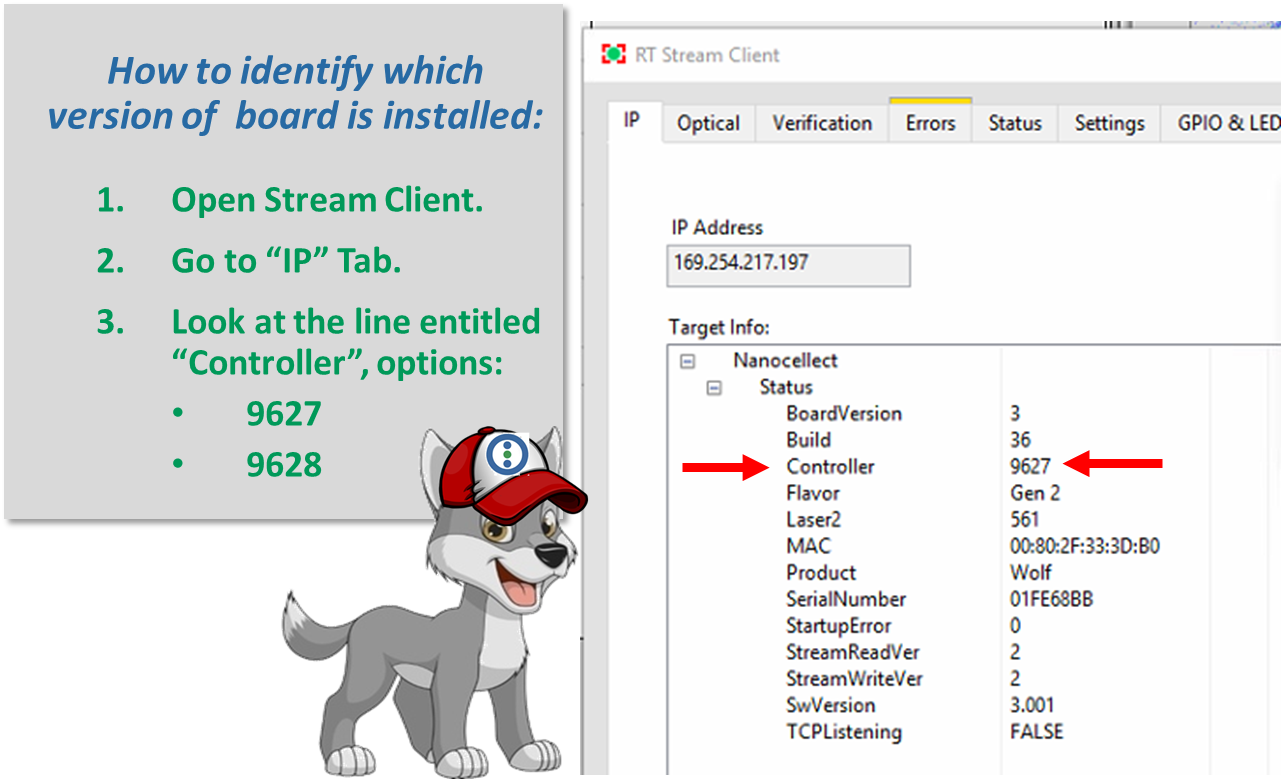This screenshot has width=1281, height=779.
Task: Click the red arrow left of Controller
Action: pos(724,467)
